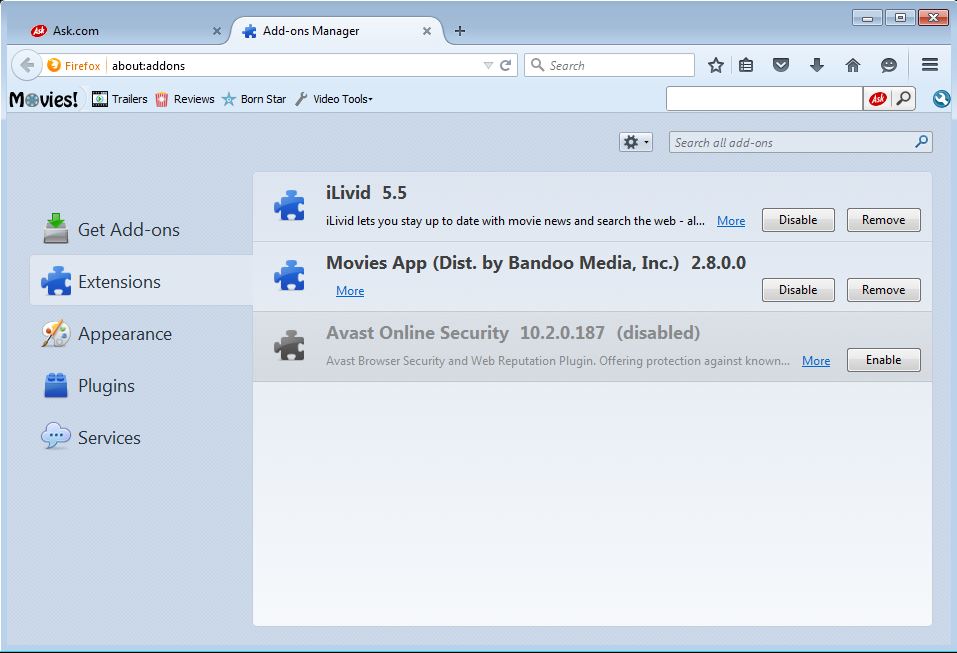Click the gray Avast puzzle piece icon
Screen dimensions: 957x653
point(289,345)
